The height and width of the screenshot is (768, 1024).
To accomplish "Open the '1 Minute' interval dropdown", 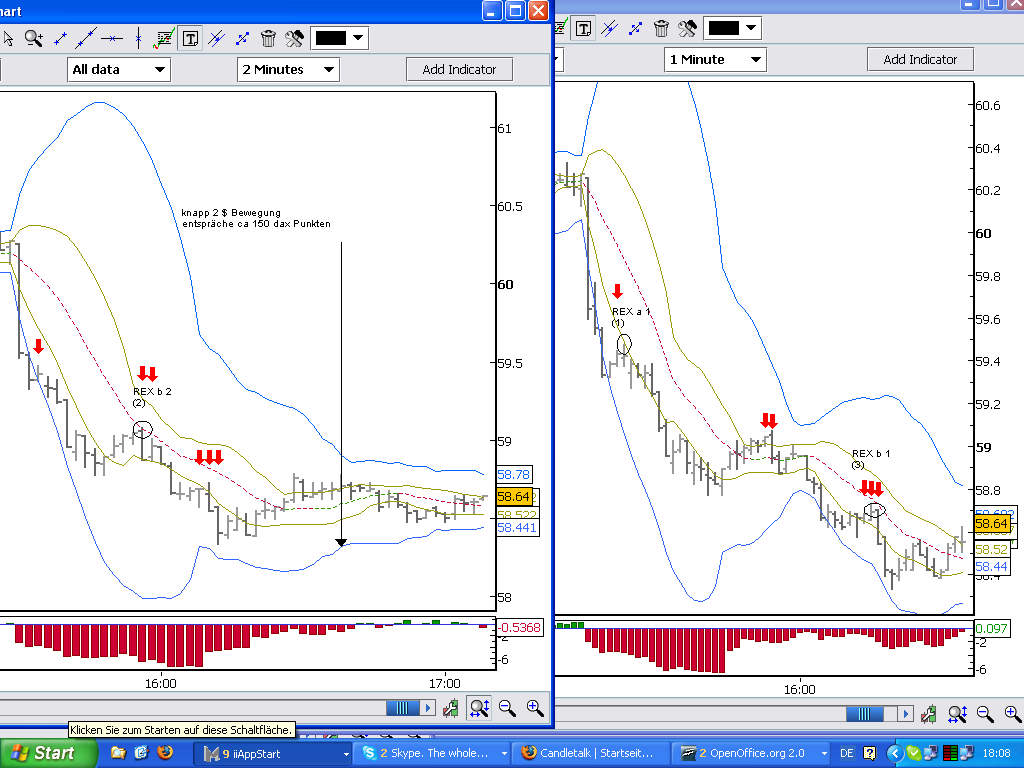I will [714, 60].
